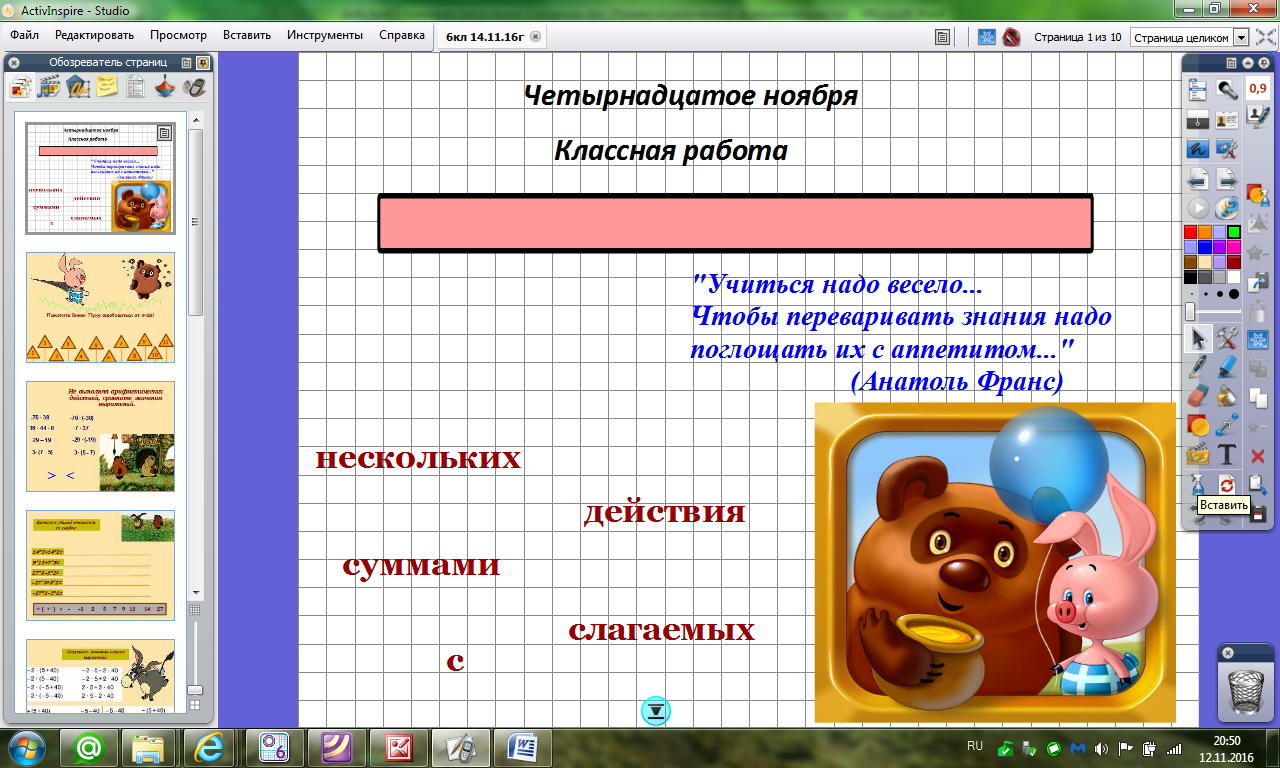
Task: Select the Connector tool
Action: click(x=1227, y=426)
